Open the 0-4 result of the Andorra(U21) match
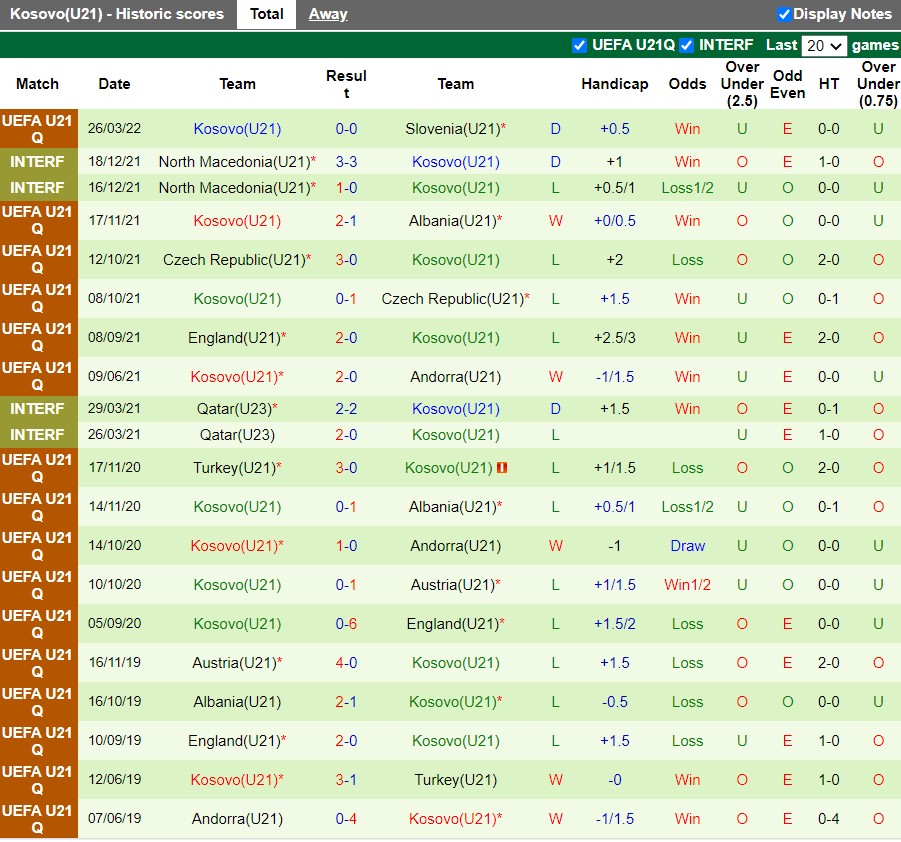This screenshot has height=842, width=901. pyautogui.click(x=346, y=819)
